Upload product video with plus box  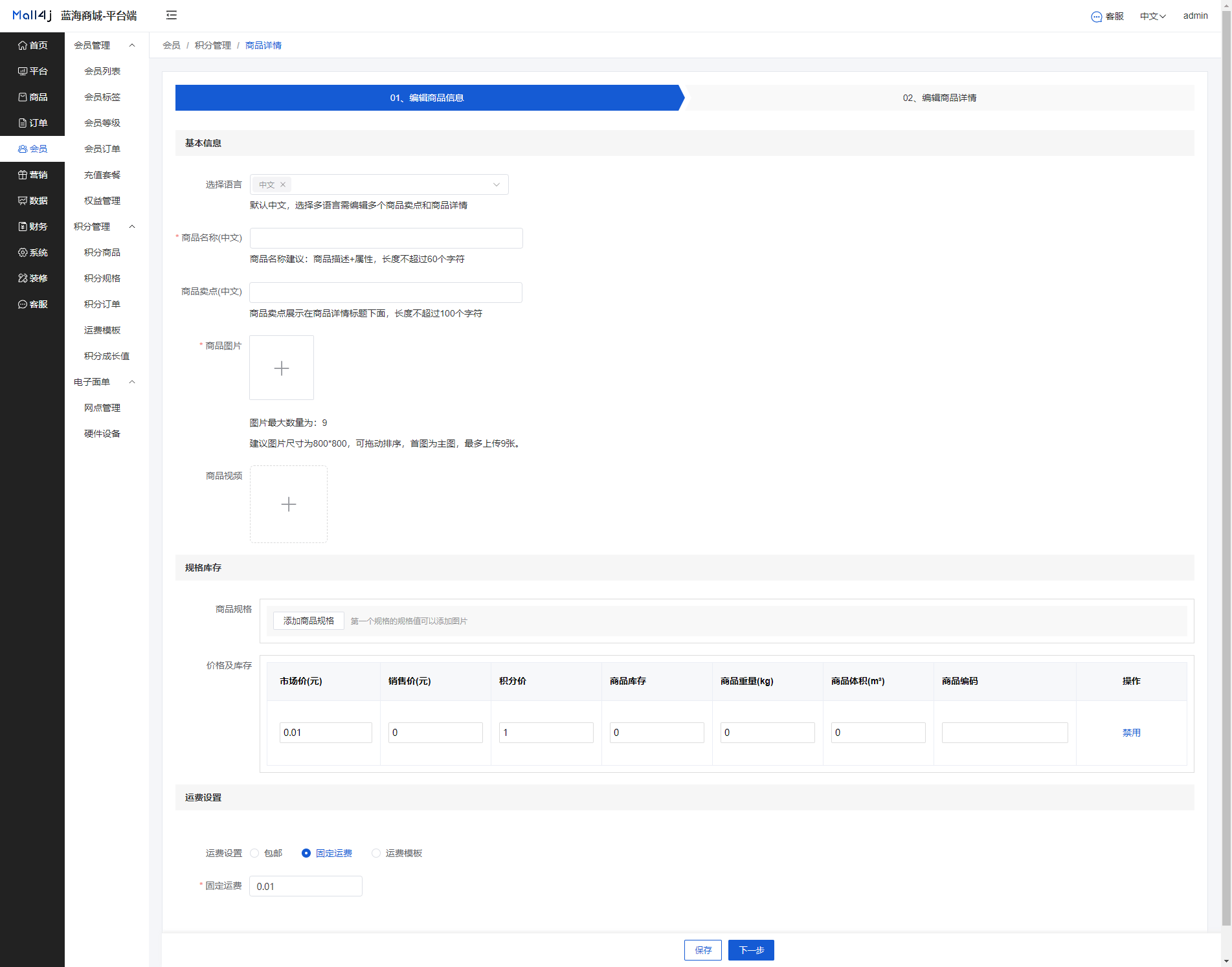click(289, 504)
